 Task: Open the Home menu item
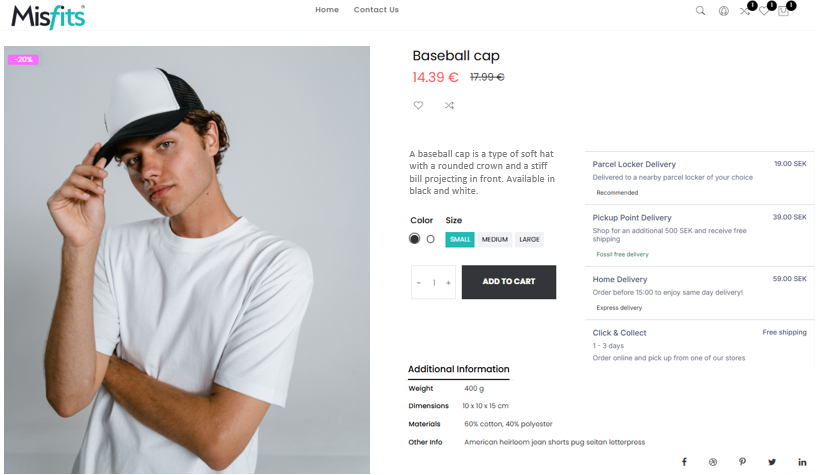point(327,10)
